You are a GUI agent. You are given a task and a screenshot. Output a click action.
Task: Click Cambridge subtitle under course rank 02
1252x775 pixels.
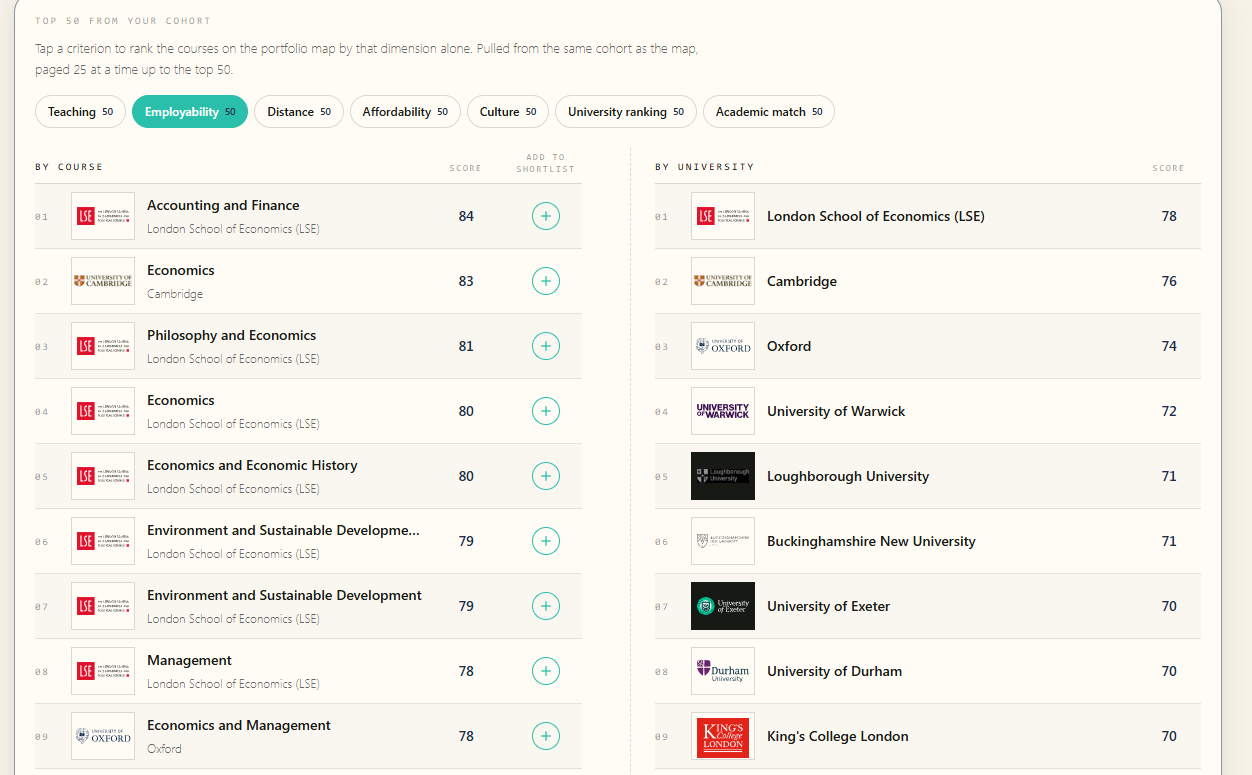pos(175,294)
